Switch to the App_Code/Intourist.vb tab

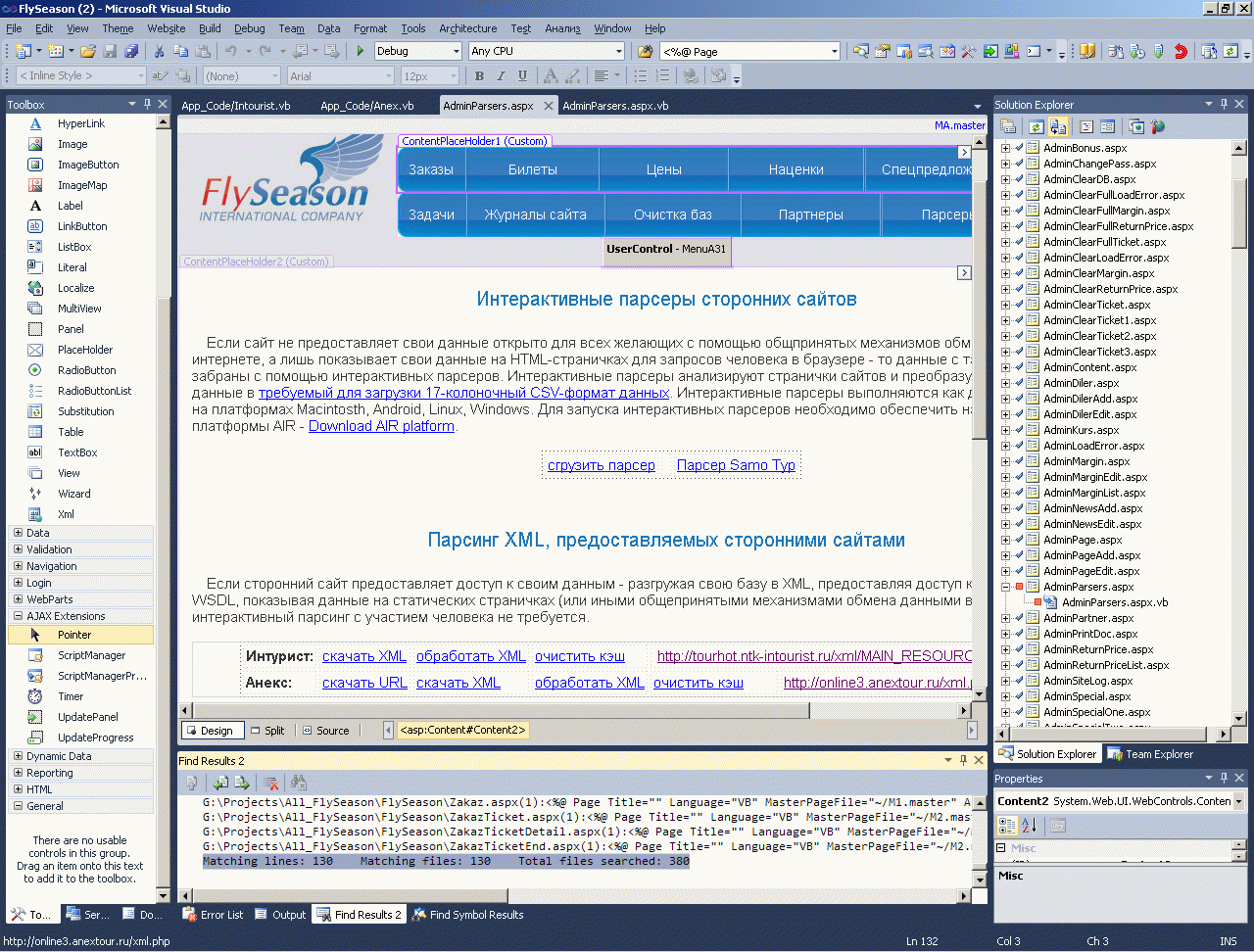(x=236, y=106)
